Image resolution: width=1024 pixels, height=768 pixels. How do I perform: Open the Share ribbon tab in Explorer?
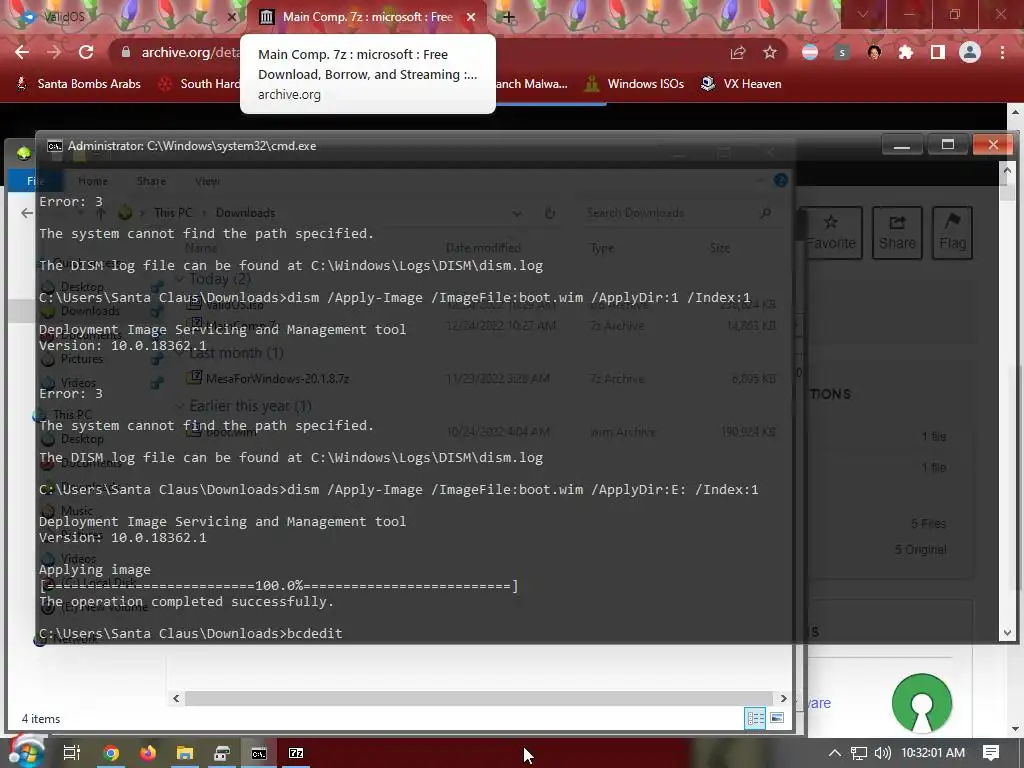click(x=151, y=181)
